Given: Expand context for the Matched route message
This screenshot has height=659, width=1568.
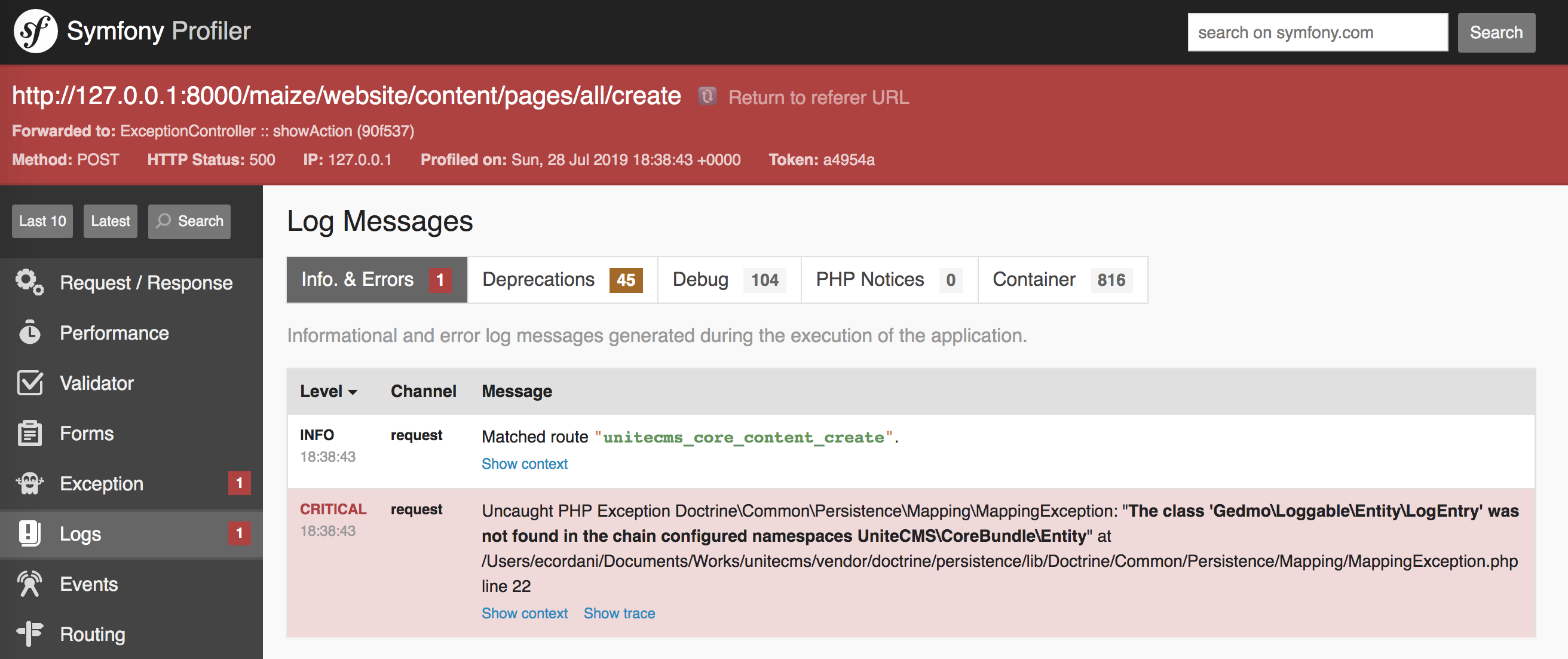Looking at the screenshot, I should pos(524,463).
